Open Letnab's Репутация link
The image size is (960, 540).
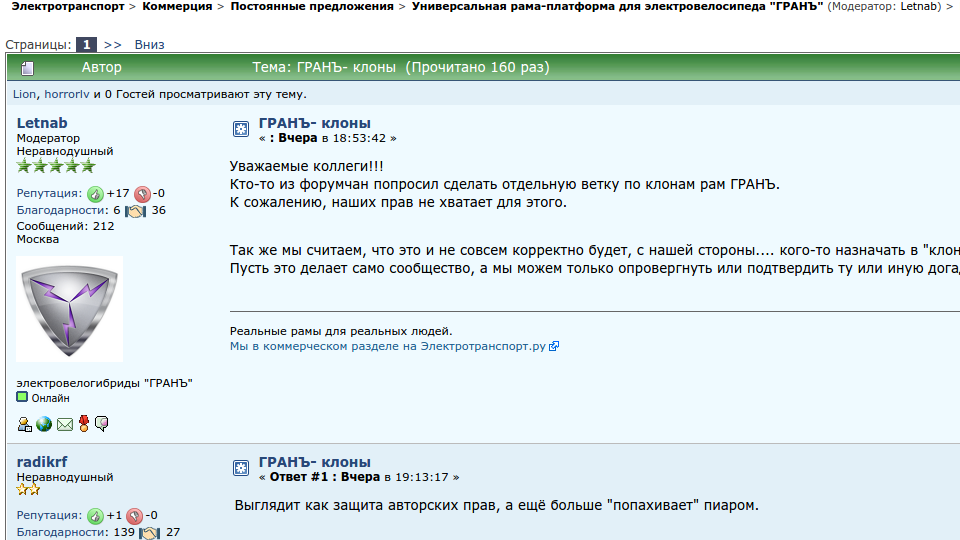[x=49, y=193]
